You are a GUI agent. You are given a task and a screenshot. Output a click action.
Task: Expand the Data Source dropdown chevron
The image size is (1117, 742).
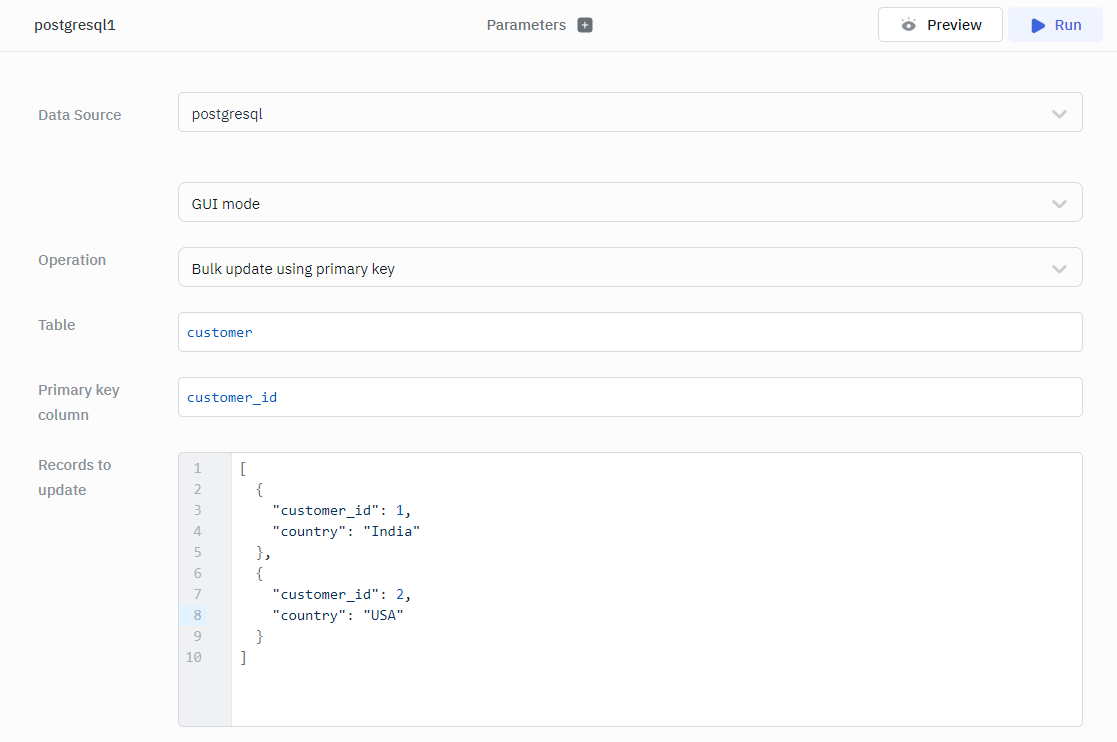click(x=1059, y=114)
